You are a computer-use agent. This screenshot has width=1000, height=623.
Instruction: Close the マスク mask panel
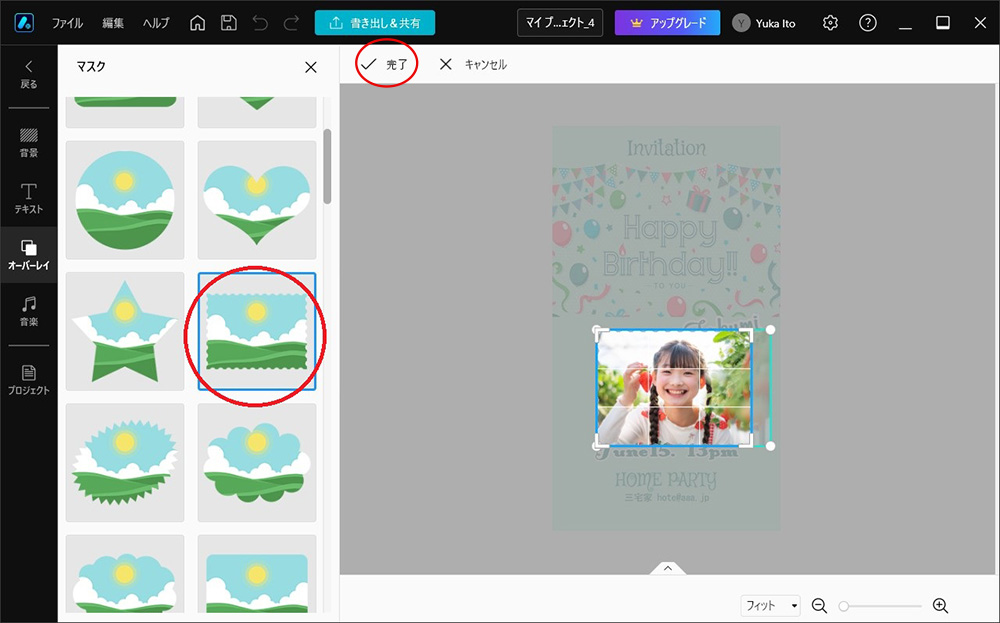coord(311,67)
